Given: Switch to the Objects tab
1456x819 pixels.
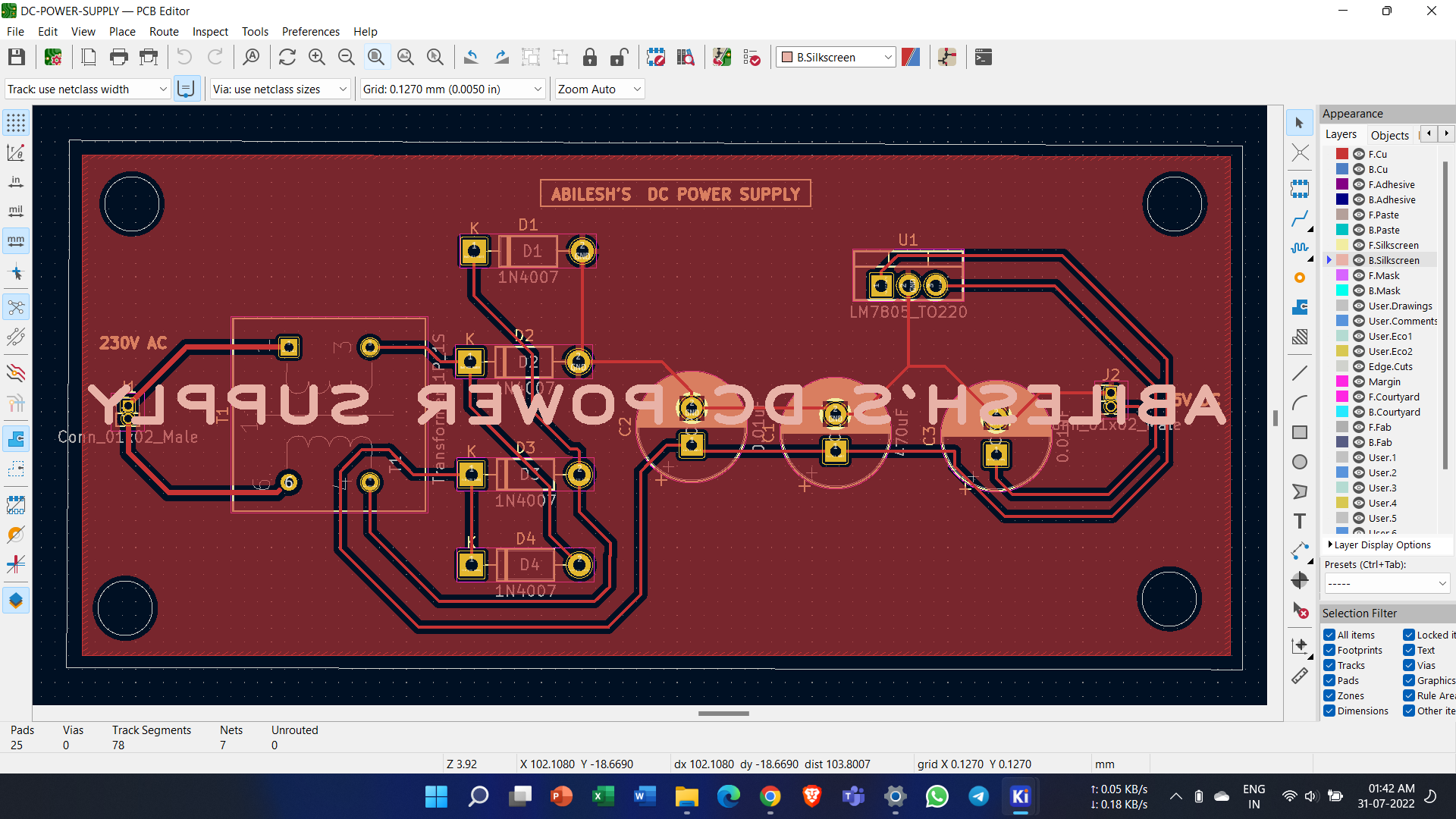Looking at the screenshot, I should point(1390,134).
